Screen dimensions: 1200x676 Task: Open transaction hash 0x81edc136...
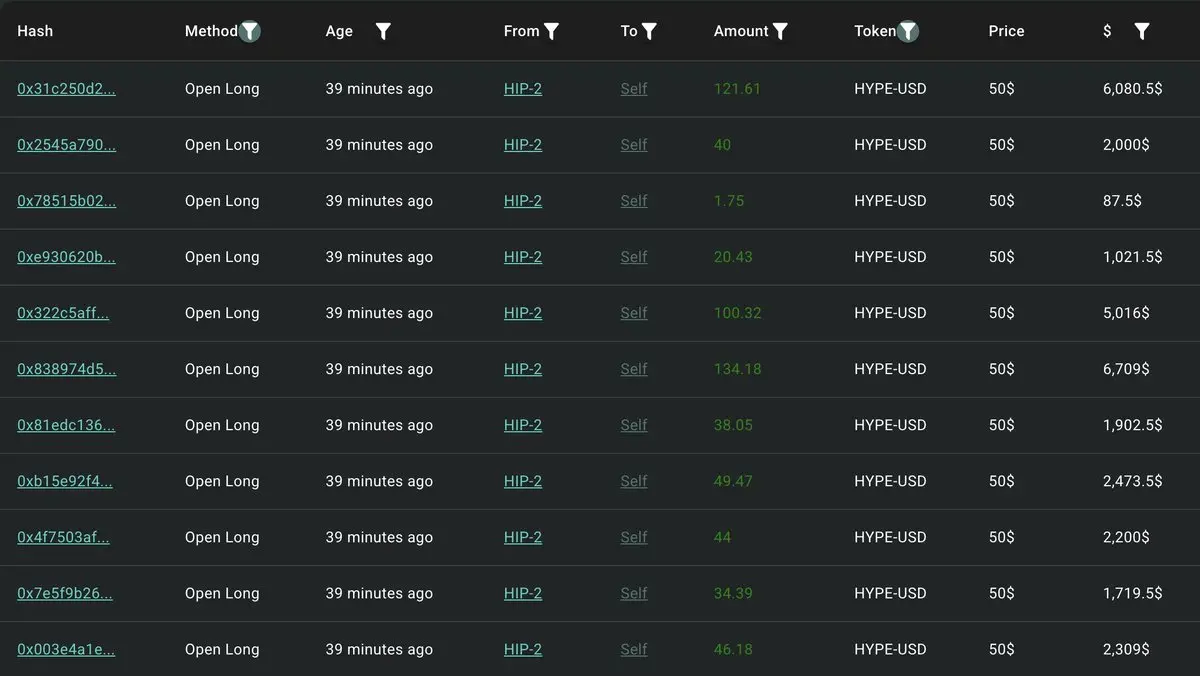click(66, 425)
